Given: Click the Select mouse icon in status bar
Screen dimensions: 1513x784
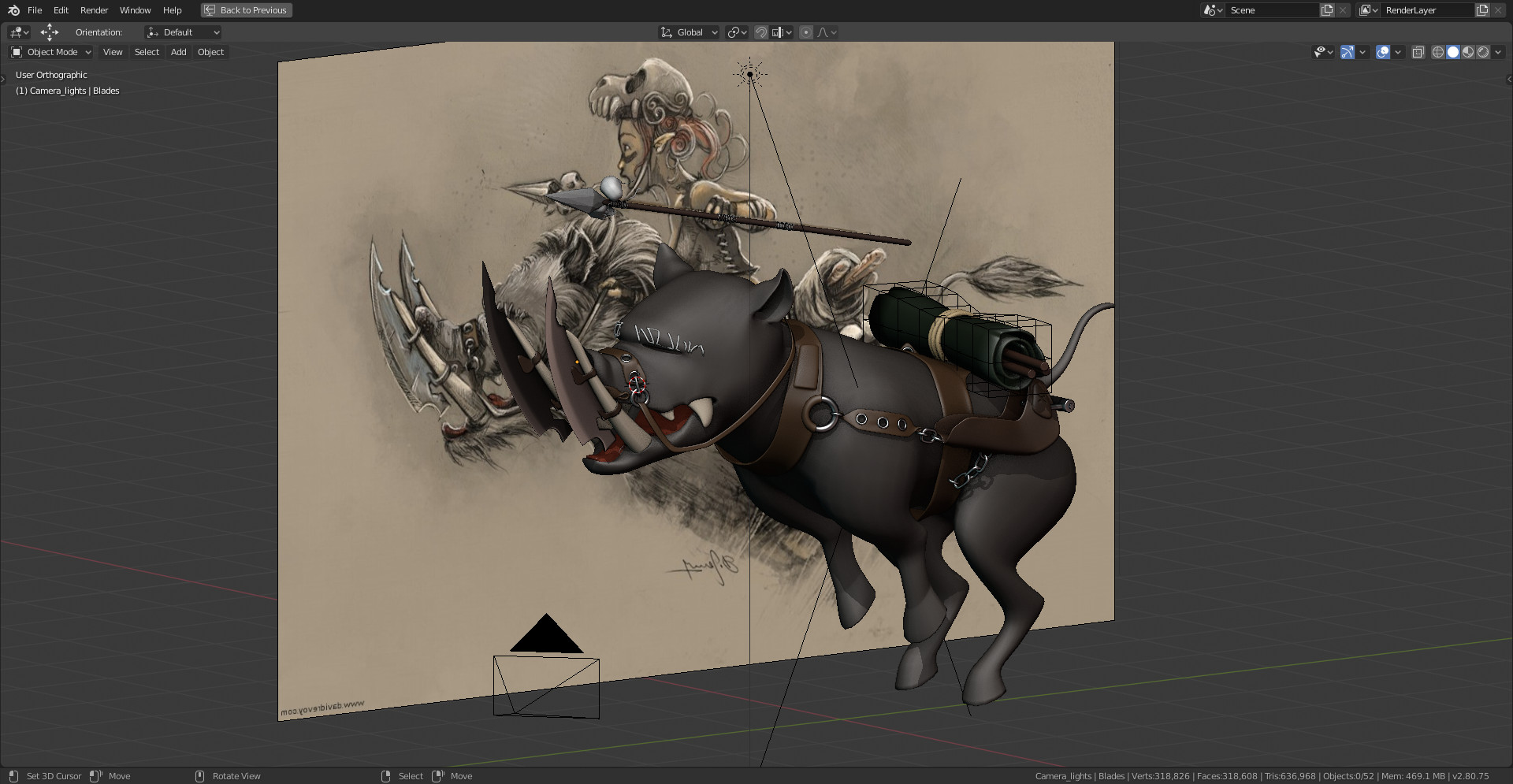Looking at the screenshot, I should click(x=385, y=776).
